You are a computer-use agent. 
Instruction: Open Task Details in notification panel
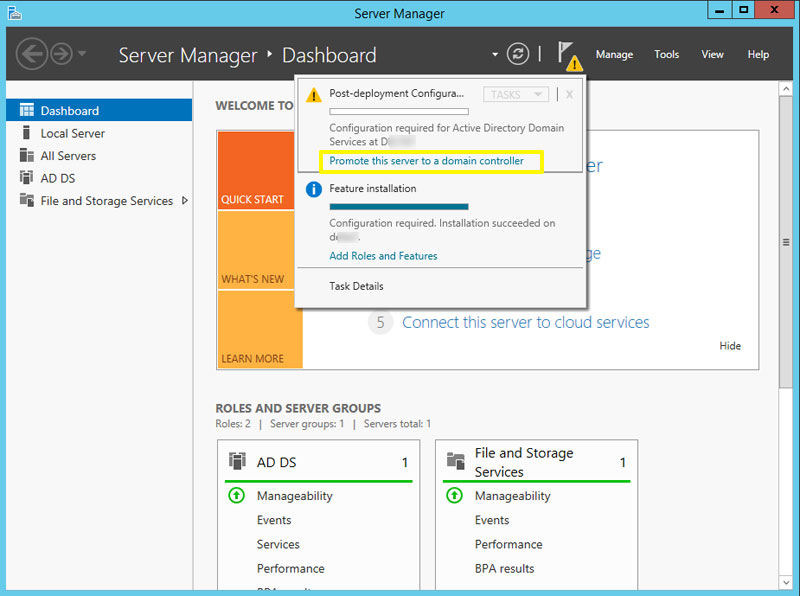pyautogui.click(x=356, y=286)
